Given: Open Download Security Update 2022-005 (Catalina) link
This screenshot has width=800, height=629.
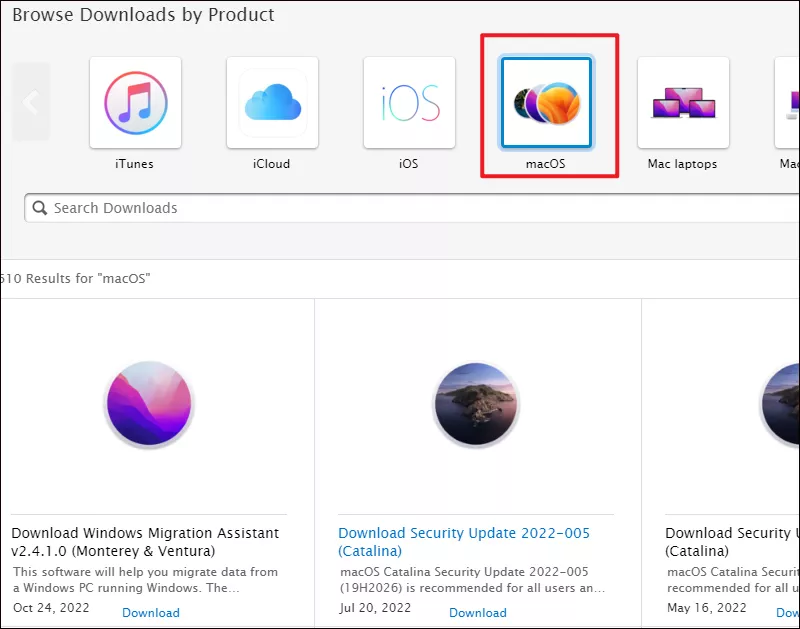Looking at the screenshot, I should pyautogui.click(x=464, y=542).
